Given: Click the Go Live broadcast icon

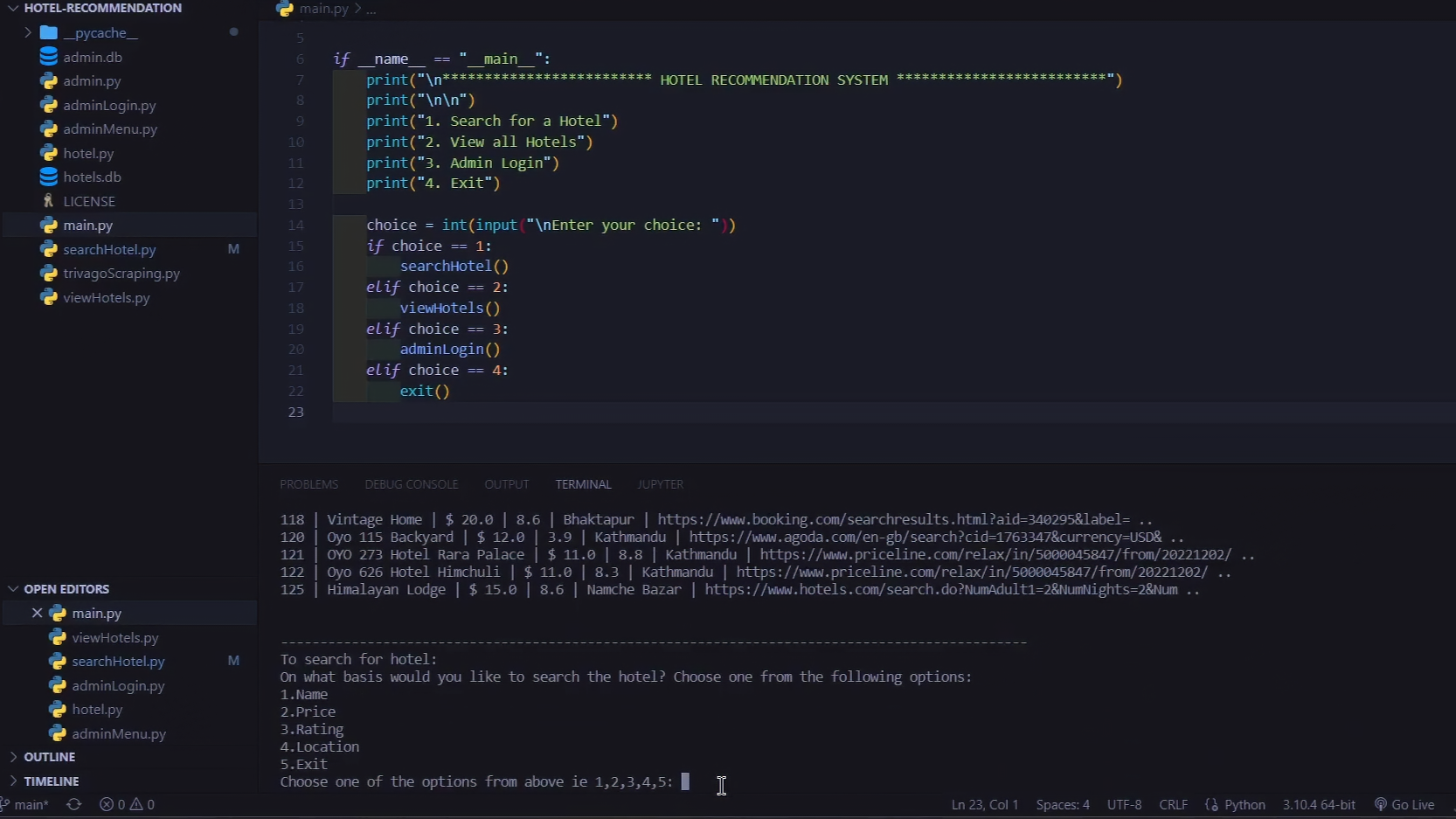Looking at the screenshot, I should 1381,804.
